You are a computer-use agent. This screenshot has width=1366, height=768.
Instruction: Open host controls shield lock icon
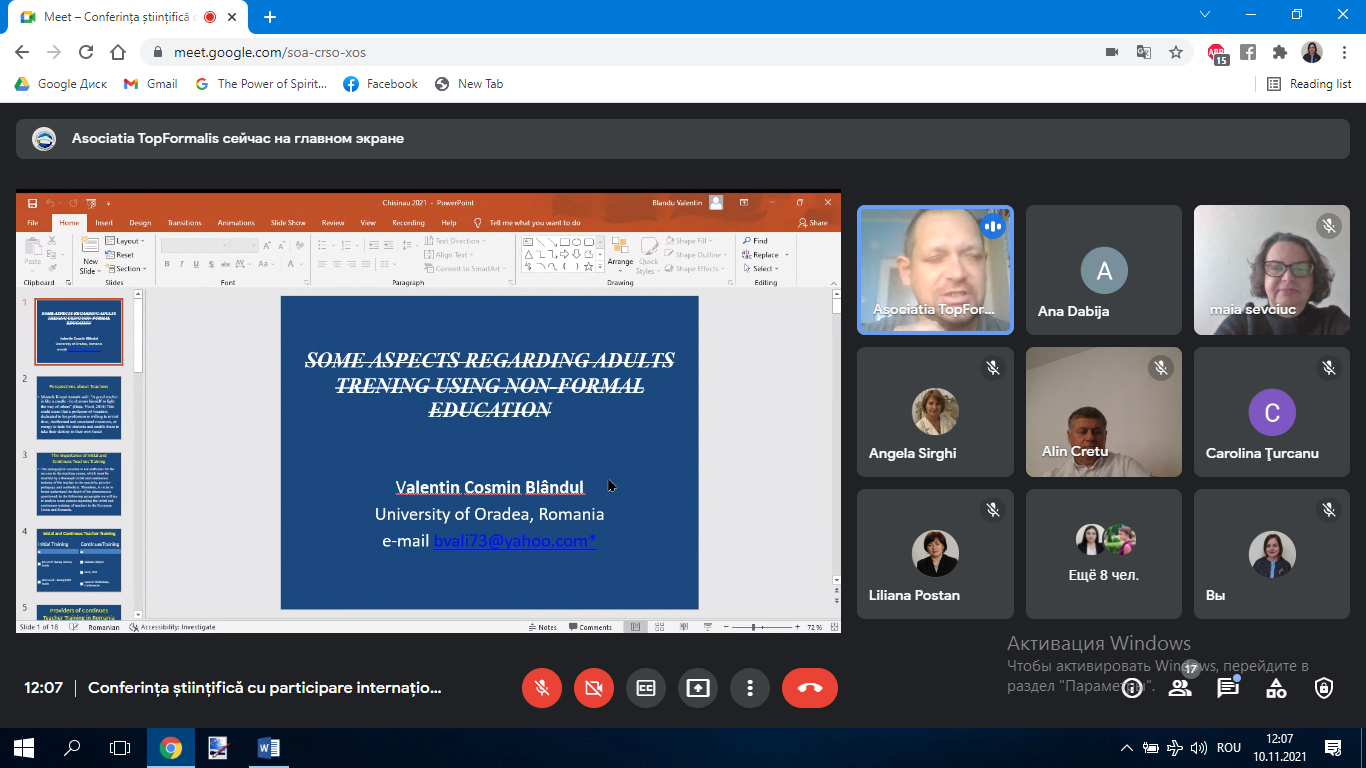1324,688
